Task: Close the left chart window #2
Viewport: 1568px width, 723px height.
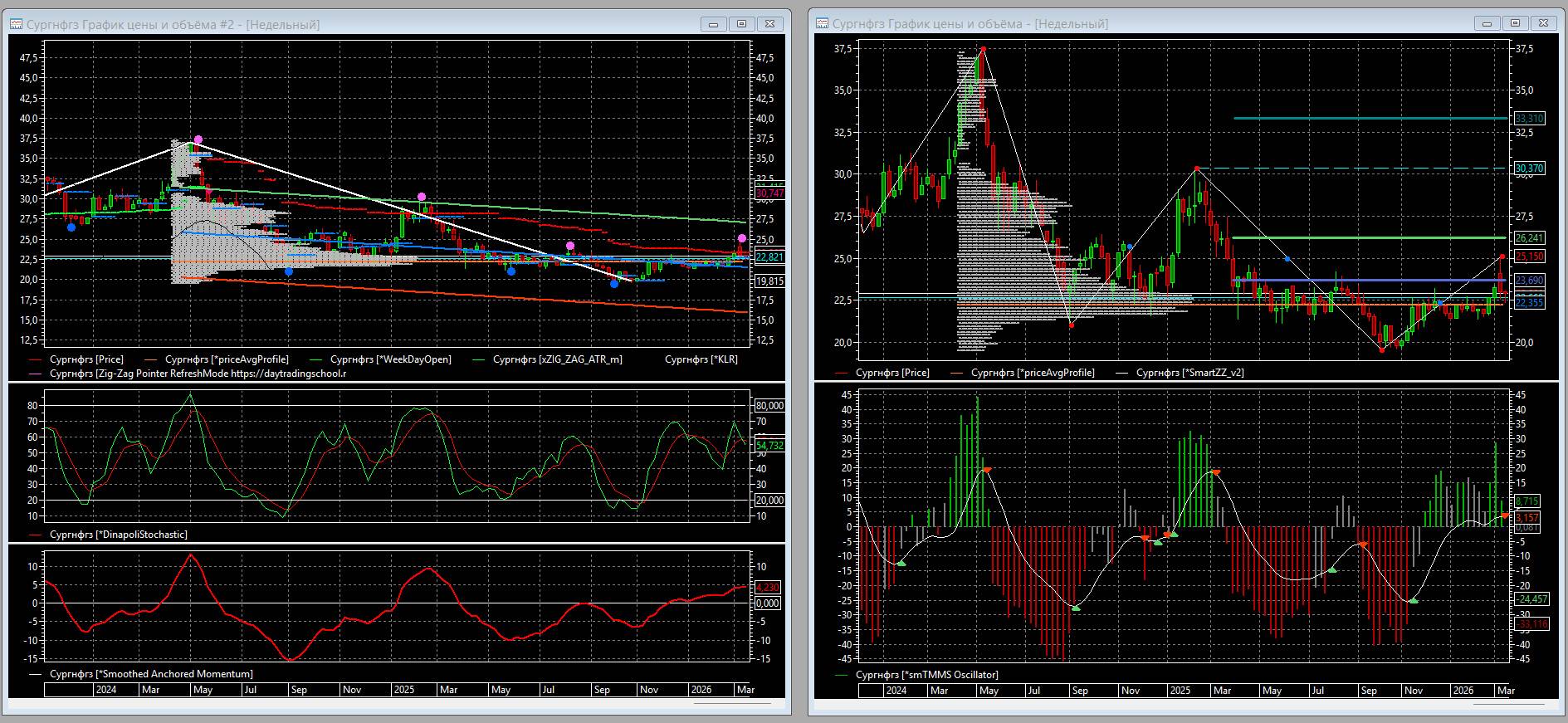Action: click(769, 24)
